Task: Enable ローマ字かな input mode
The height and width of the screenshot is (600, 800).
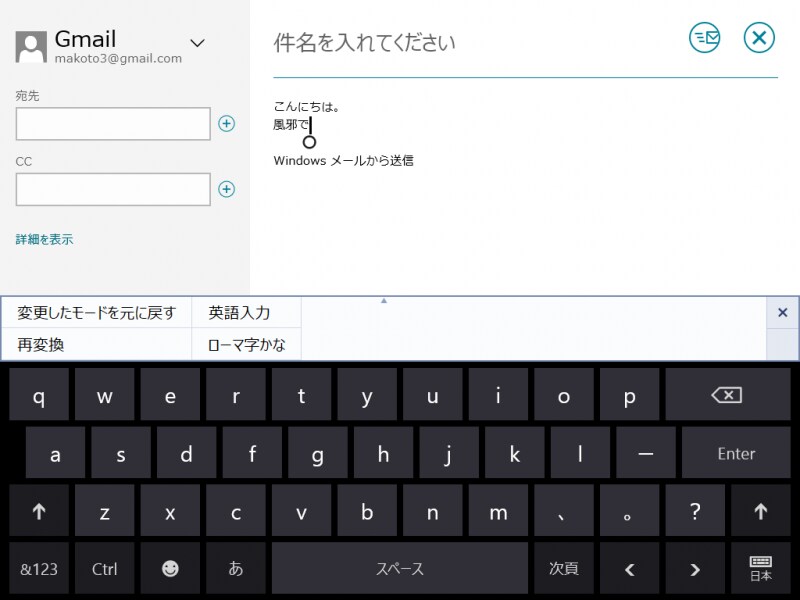Action: click(245, 340)
